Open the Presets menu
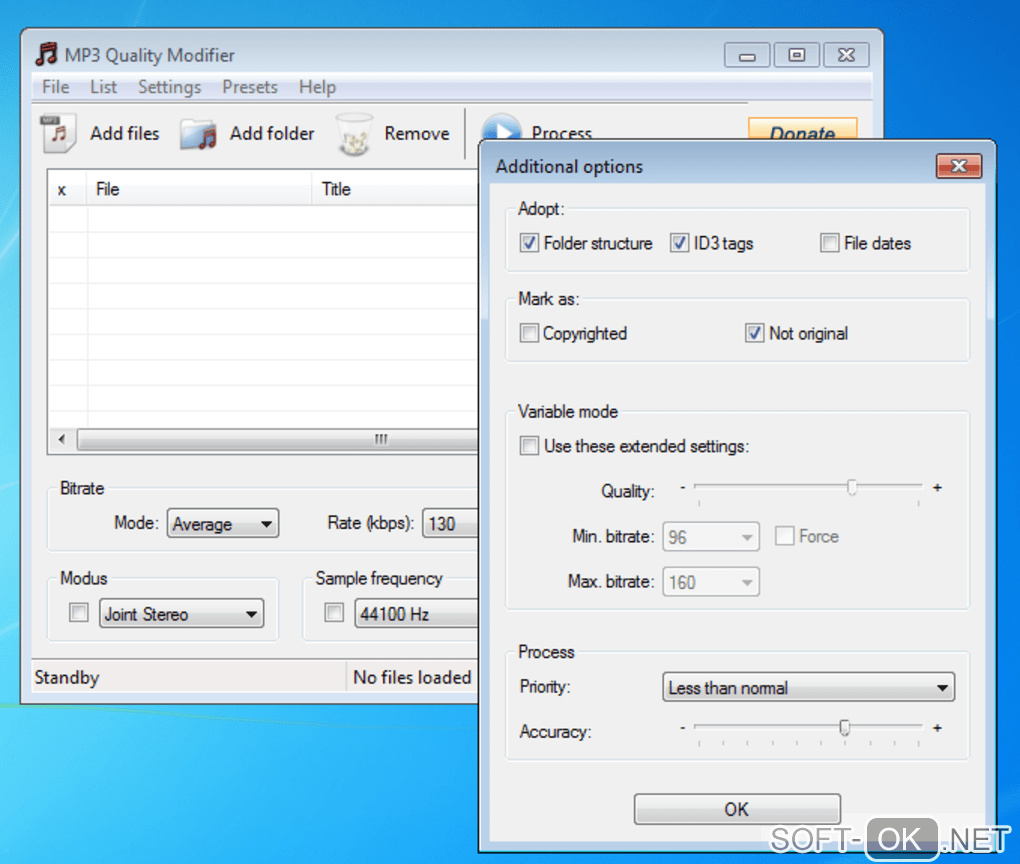Viewport: 1020px width, 864px height. click(x=250, y=87)
